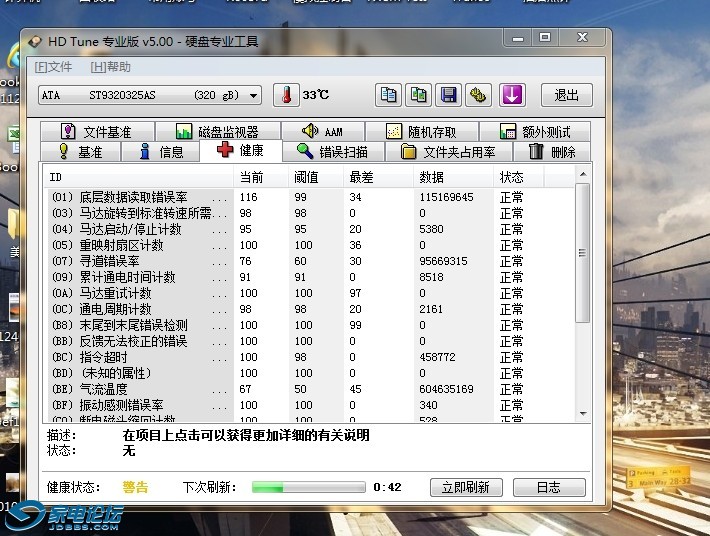The width and height of the screenshot is (710, 536).
Task: Switch to the 磁盘监视器 tab
Action: (x=218, y=132)
